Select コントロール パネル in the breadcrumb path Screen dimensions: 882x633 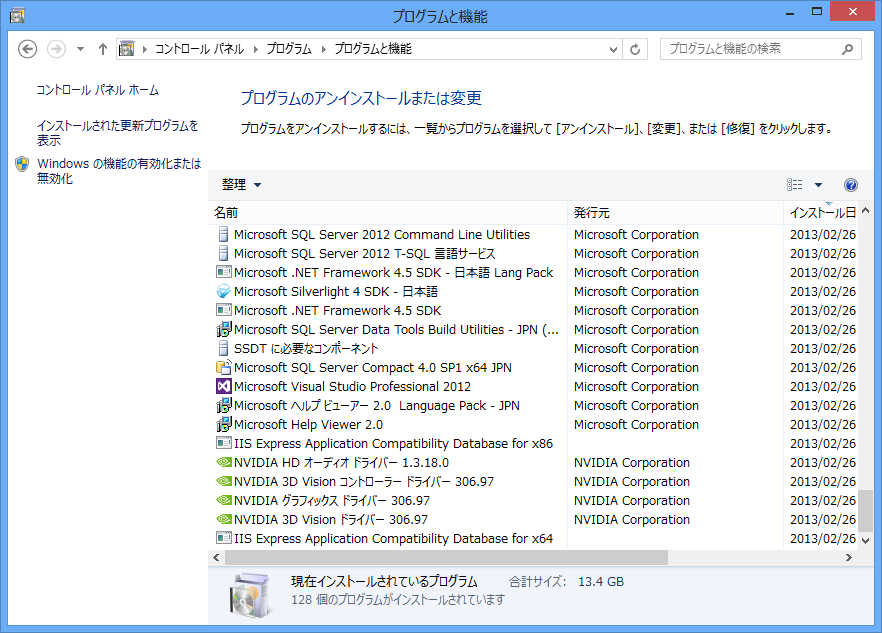pyautogui.click(x=198, y=49)
